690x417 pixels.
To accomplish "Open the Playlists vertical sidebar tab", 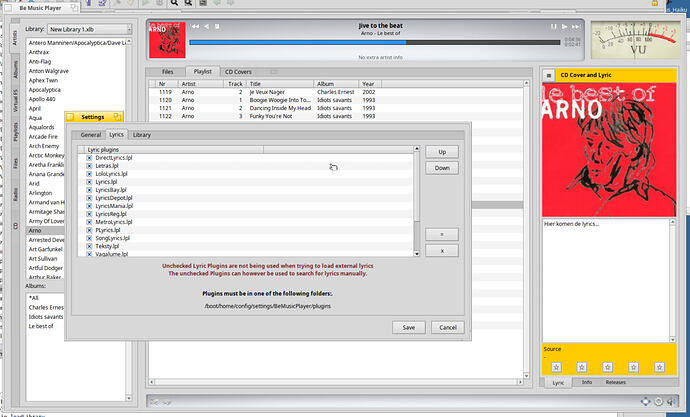I will (15, 132).
